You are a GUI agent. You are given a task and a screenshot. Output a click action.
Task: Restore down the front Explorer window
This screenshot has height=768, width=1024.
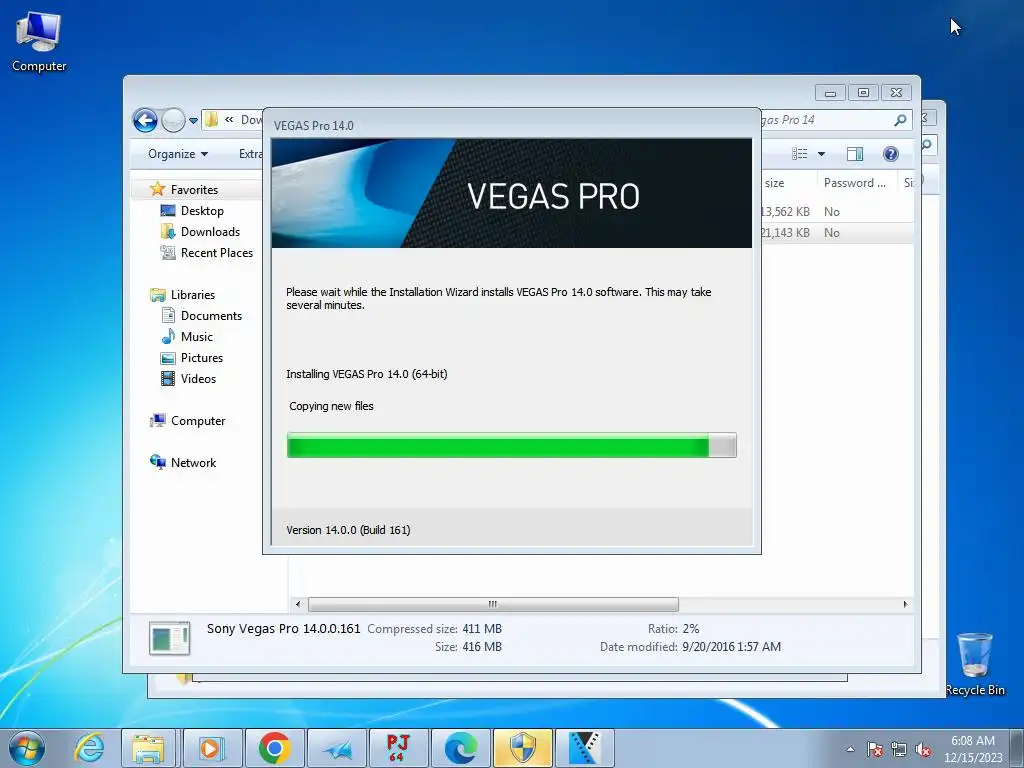coord(863,93)
